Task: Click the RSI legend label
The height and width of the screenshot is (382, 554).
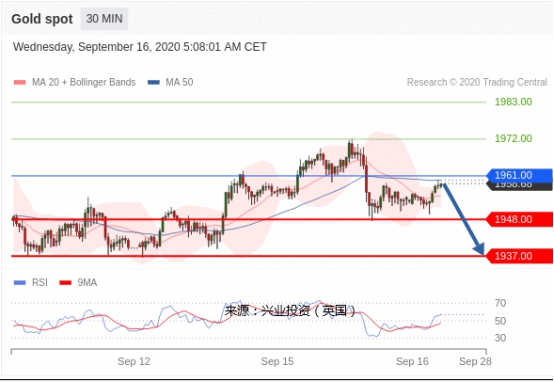Action: (40, 283)
